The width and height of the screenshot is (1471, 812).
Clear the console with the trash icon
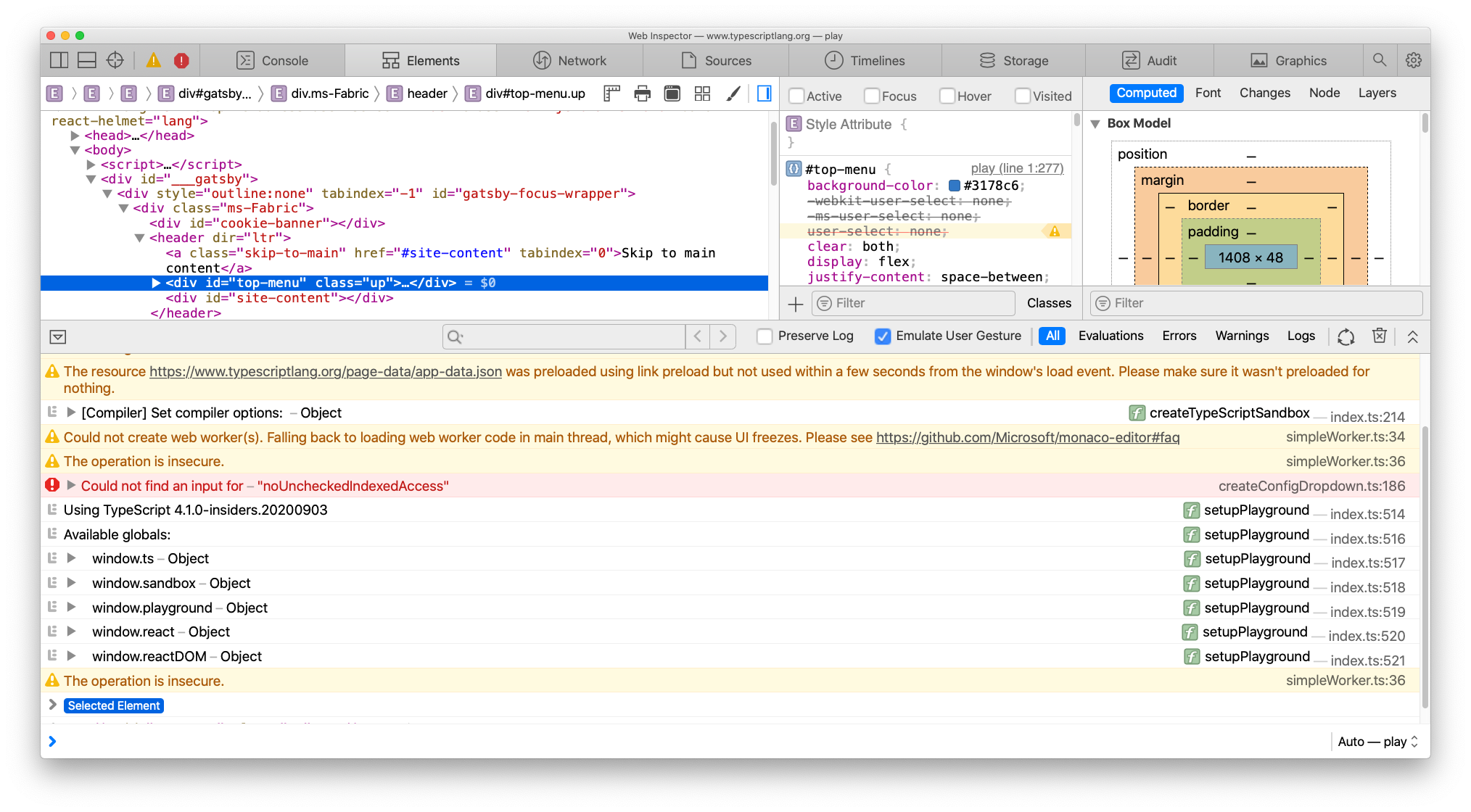1379,336
